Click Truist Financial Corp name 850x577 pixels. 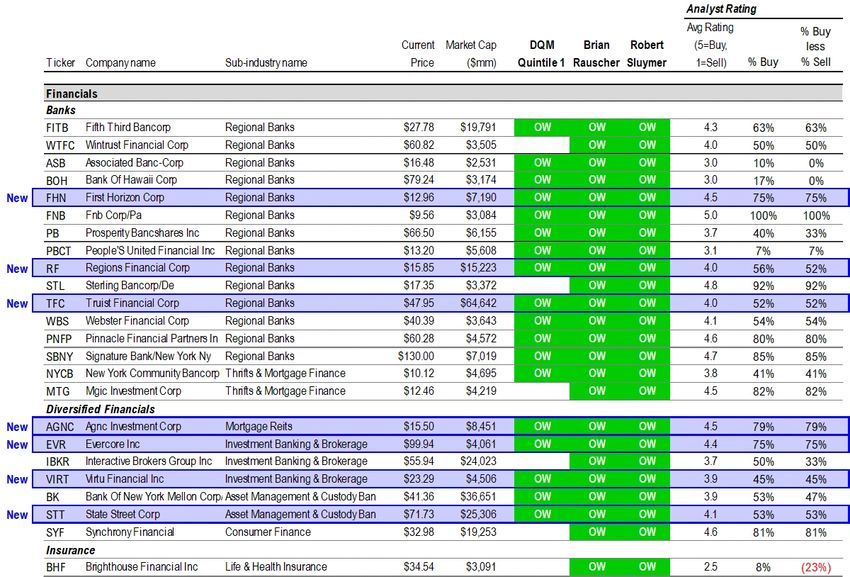point(132,303)
